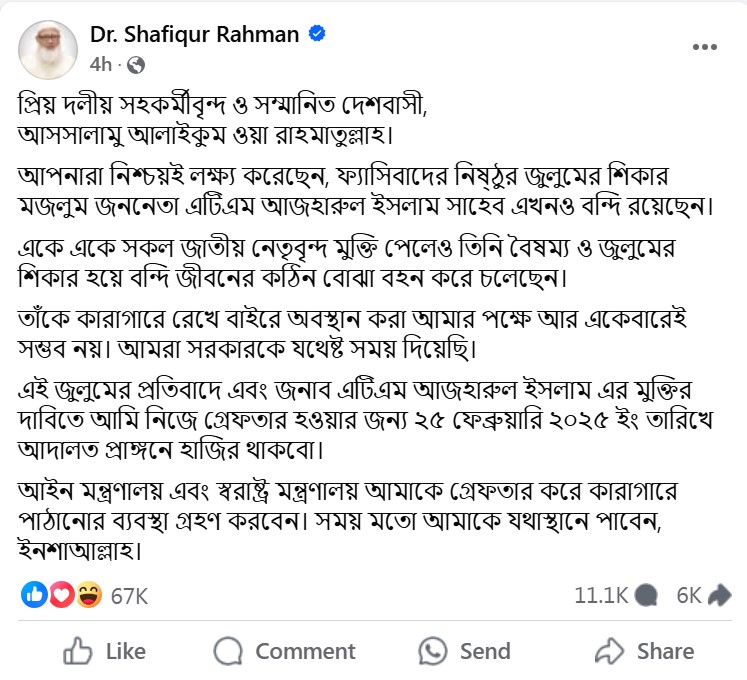Screen dimensions: 747x680
Task: Click the red heart love reaction icon
Action: pyautogui.click(x=61, y=595)
